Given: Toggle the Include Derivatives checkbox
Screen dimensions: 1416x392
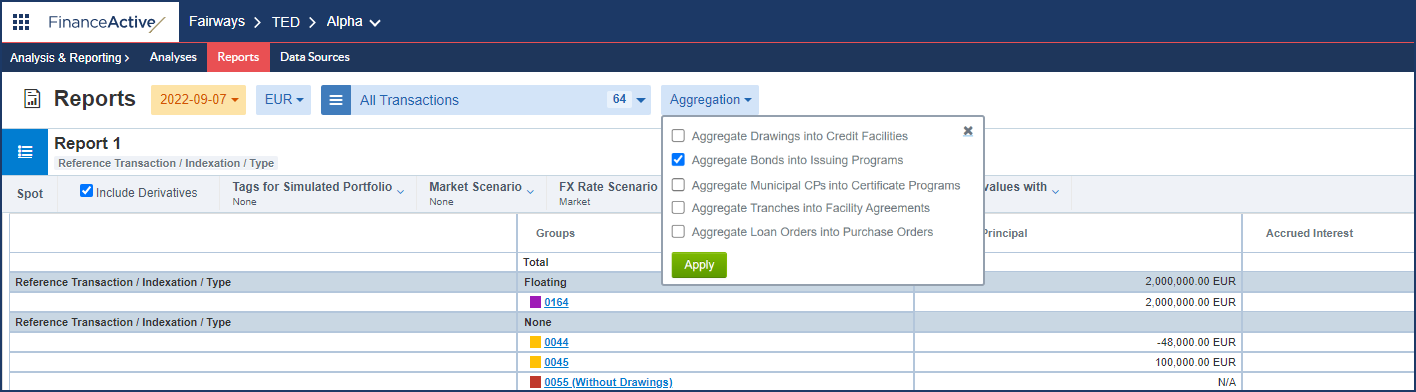Looking at the screenshot, I should point(87,192).
